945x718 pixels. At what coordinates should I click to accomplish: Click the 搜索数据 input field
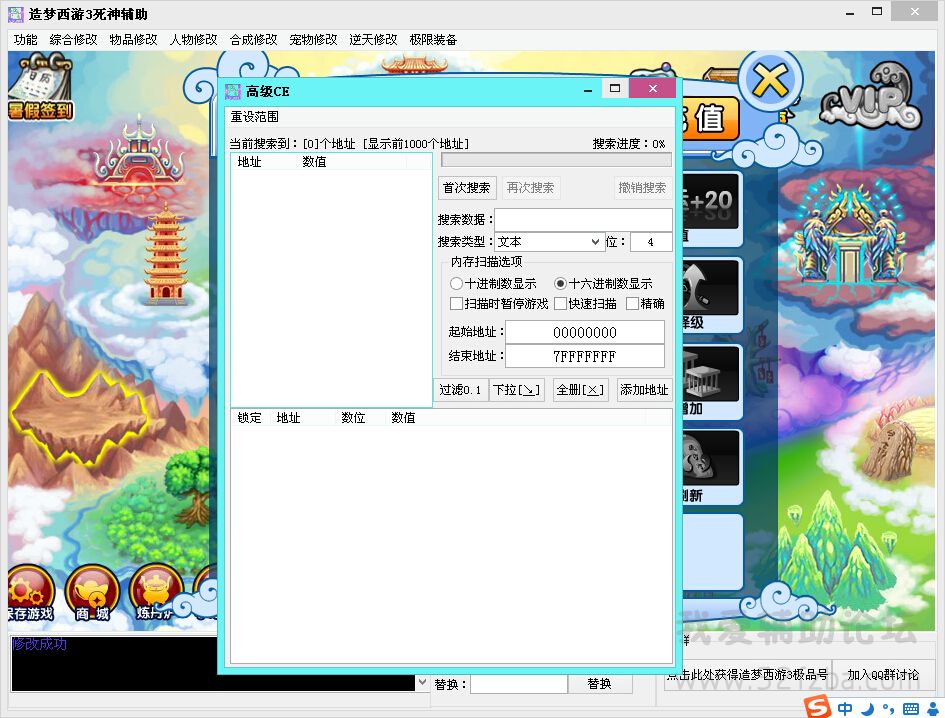coord(583,220)
